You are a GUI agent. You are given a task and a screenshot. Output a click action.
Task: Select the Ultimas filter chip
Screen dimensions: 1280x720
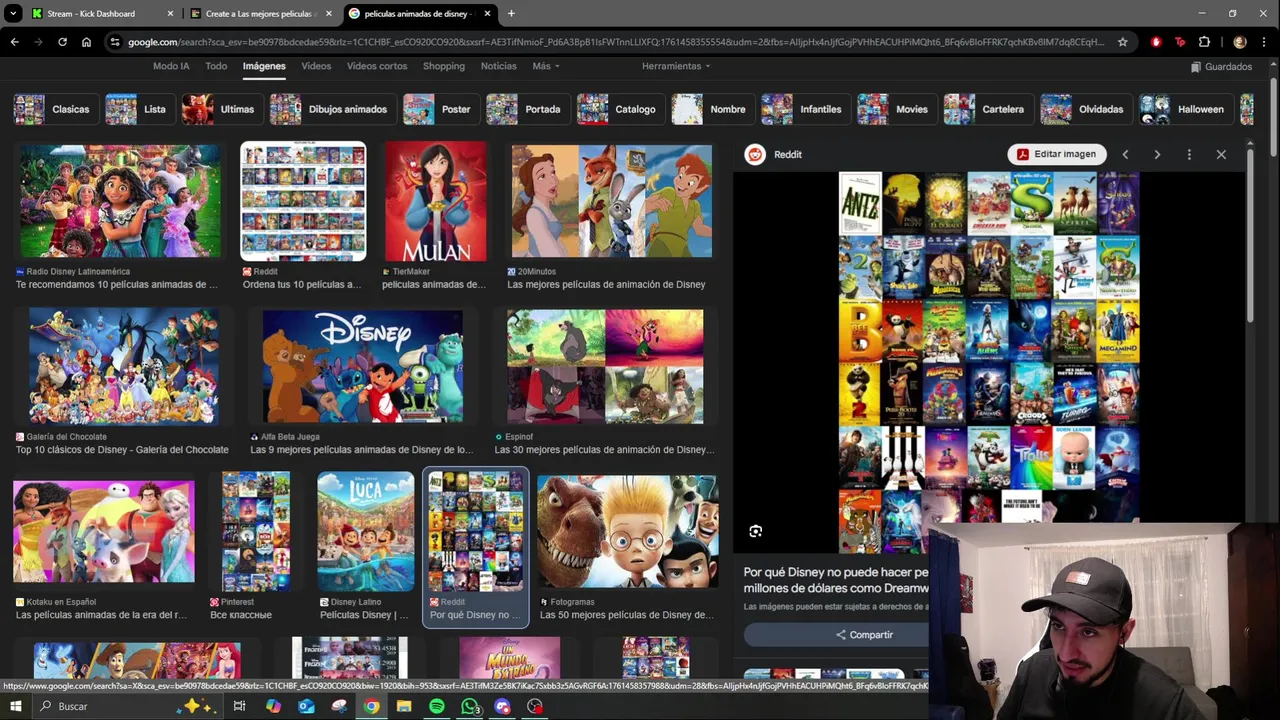221,109
